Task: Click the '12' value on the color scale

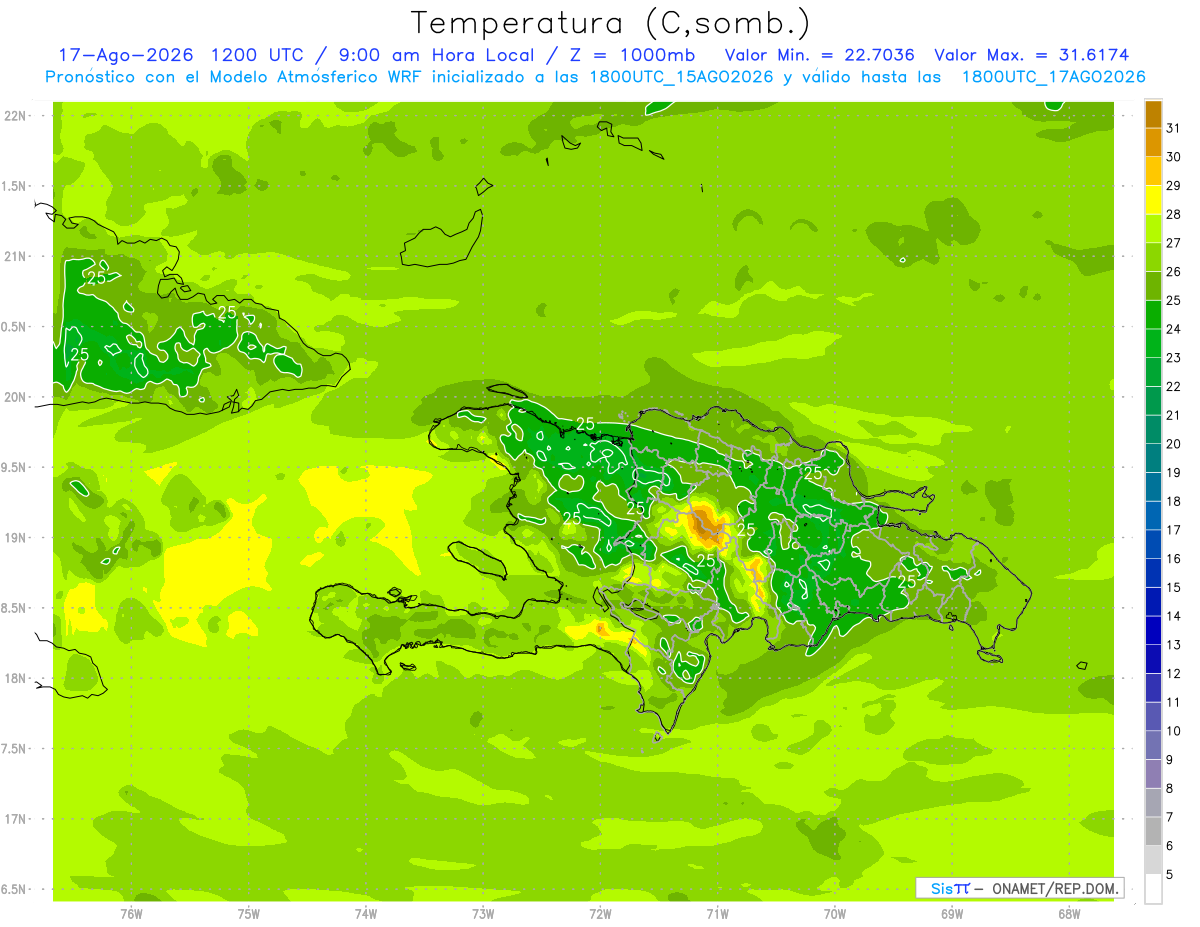Action: pos(1173,674)
